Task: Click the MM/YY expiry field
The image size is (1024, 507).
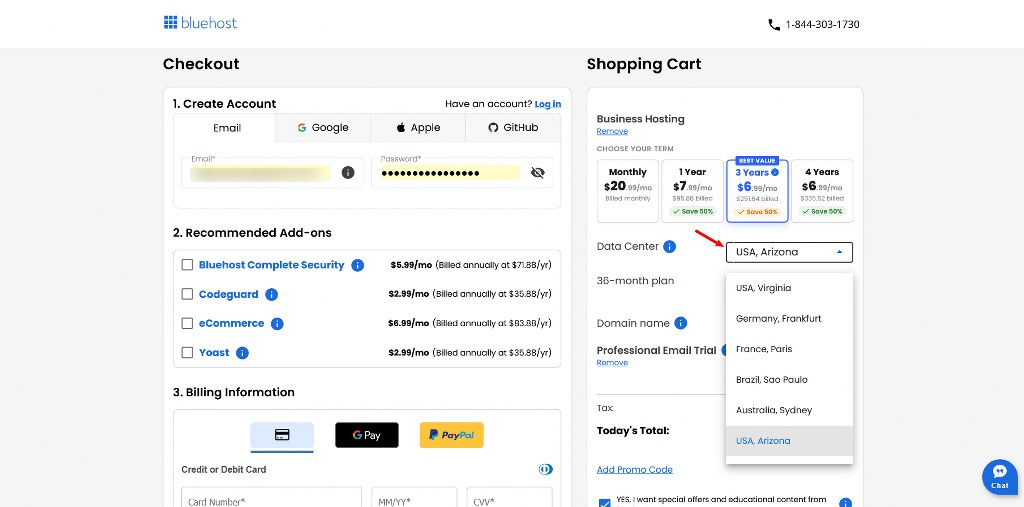Action: (x=414, y=498)
